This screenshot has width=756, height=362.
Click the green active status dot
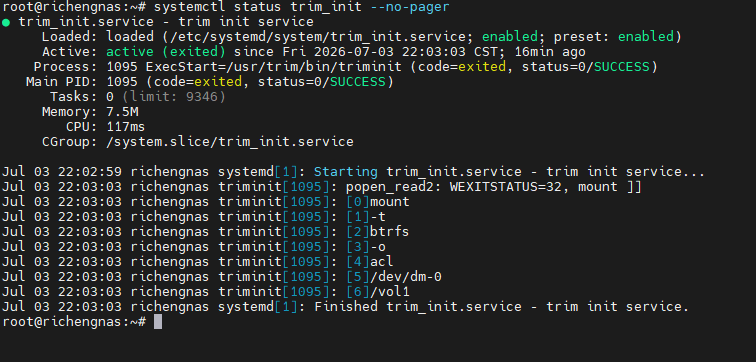pyautogui.click(x=5, y=22)
